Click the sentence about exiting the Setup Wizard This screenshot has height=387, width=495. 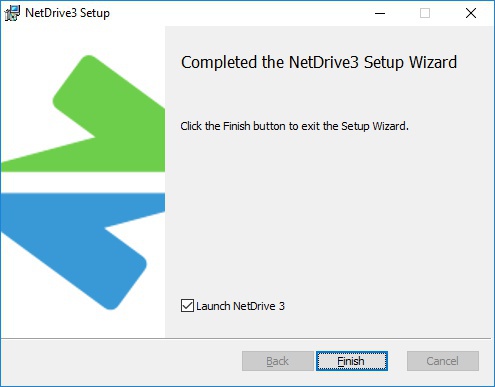pos(294,126)
